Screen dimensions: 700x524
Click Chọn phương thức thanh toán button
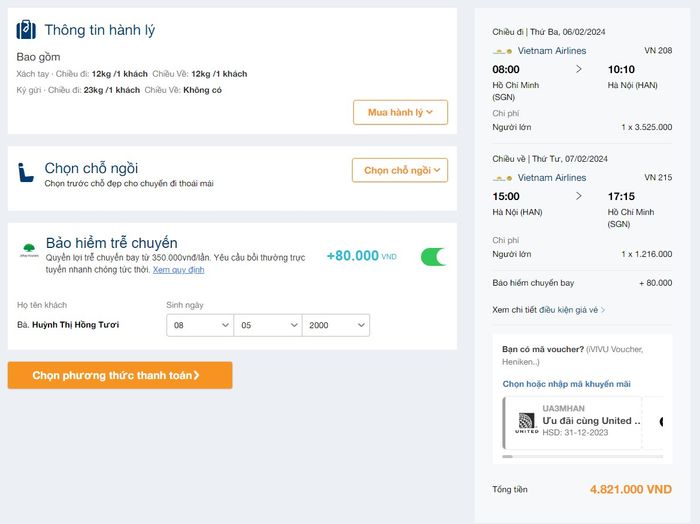120,375
